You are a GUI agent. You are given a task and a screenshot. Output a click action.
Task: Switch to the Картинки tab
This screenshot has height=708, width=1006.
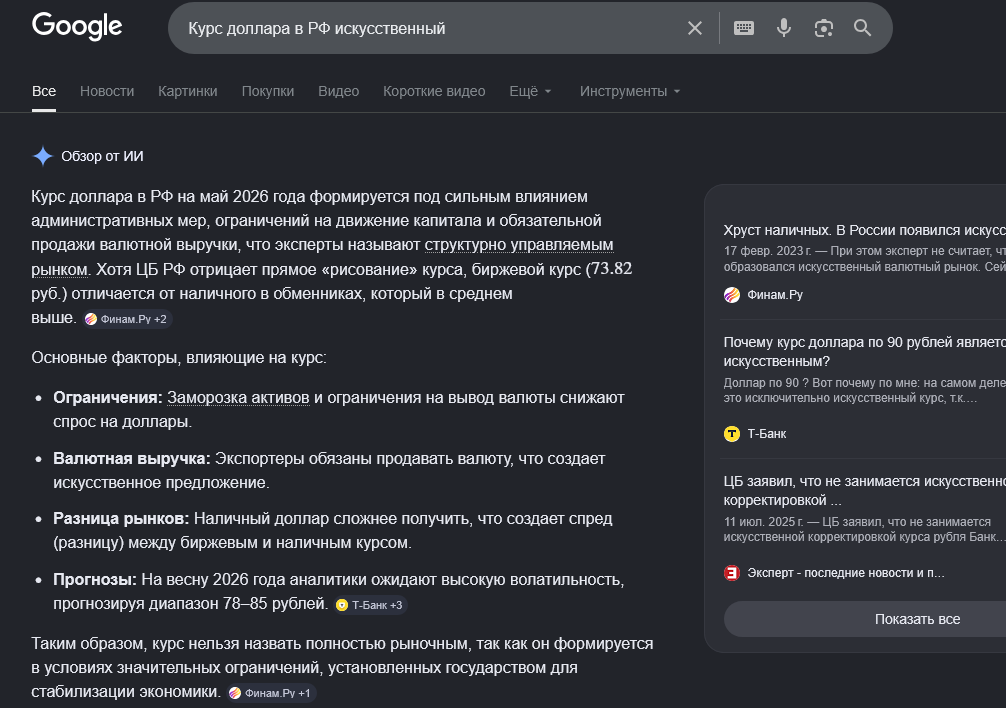click(x=188, y=91)
